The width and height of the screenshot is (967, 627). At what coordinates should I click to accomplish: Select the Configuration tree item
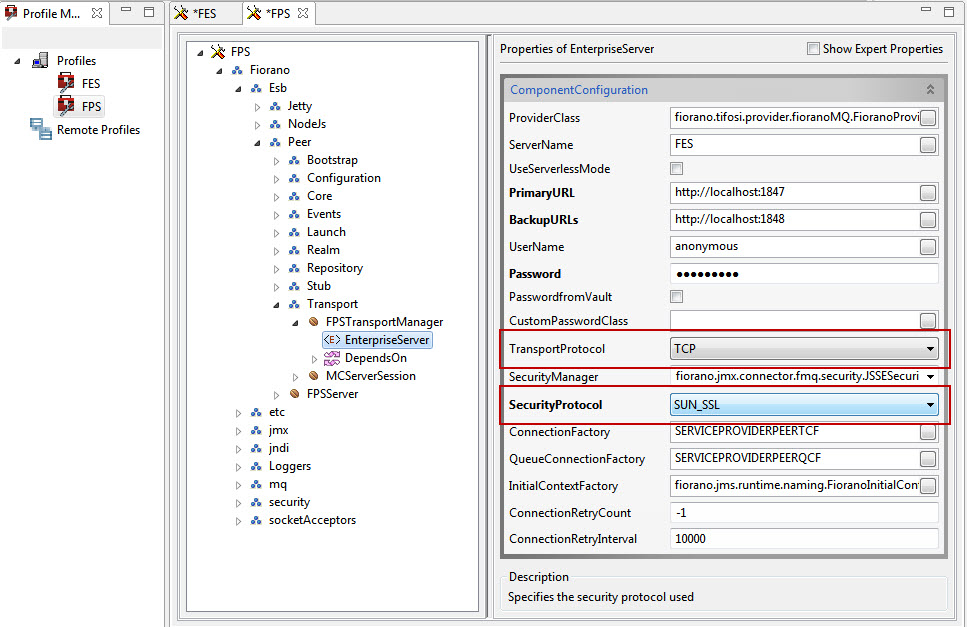pos(344,178)
